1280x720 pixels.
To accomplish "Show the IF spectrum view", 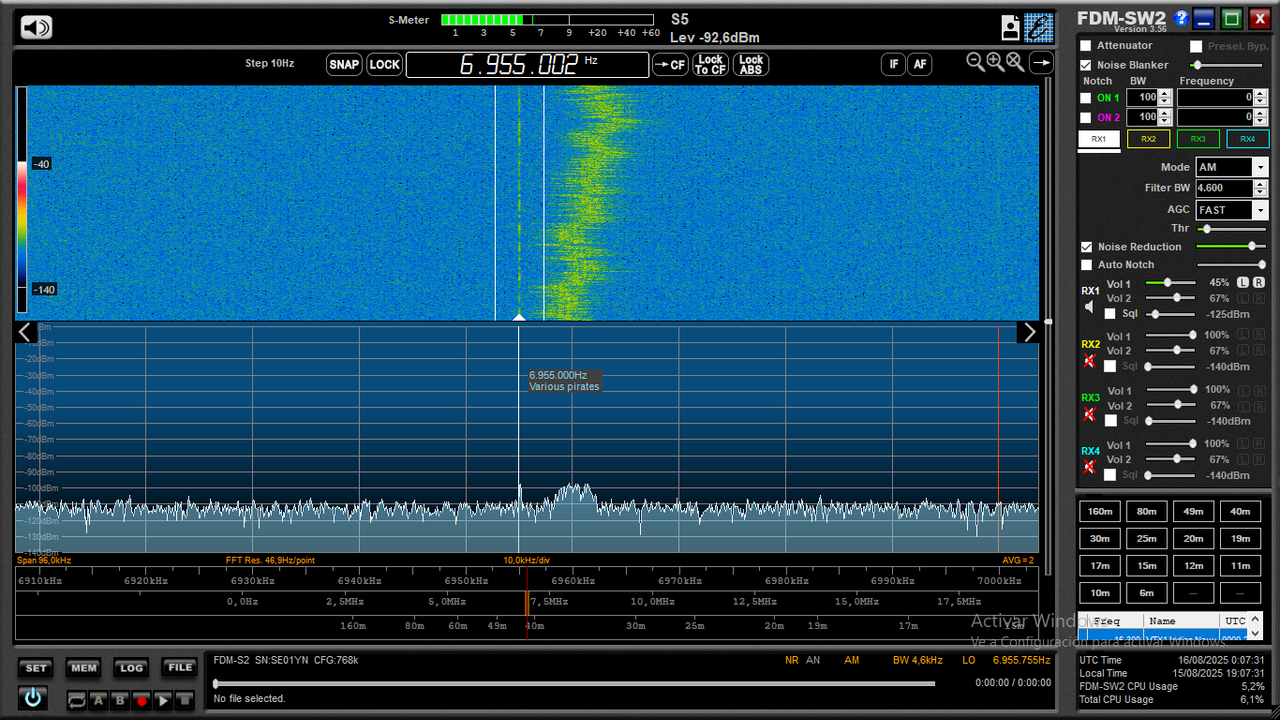I will [893, 64].
